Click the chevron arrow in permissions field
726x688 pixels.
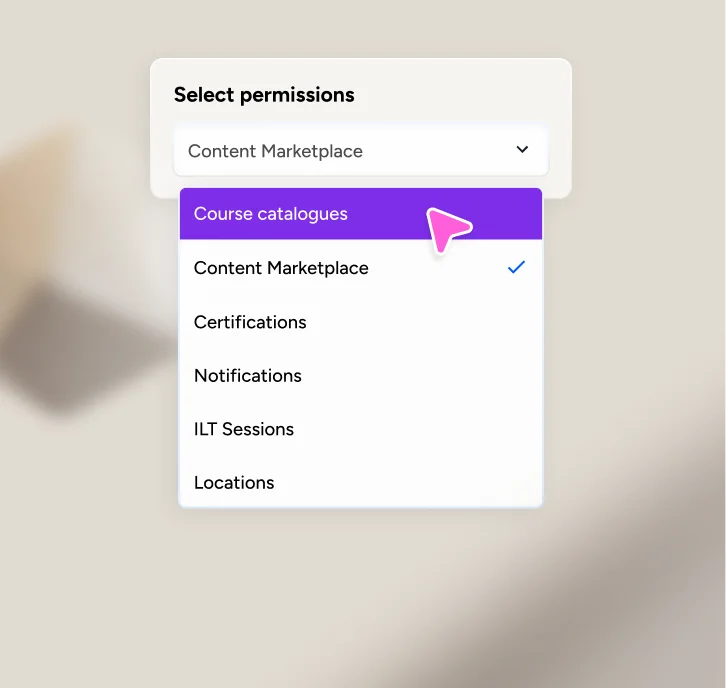pyautogui.click(x=522, y=150)
